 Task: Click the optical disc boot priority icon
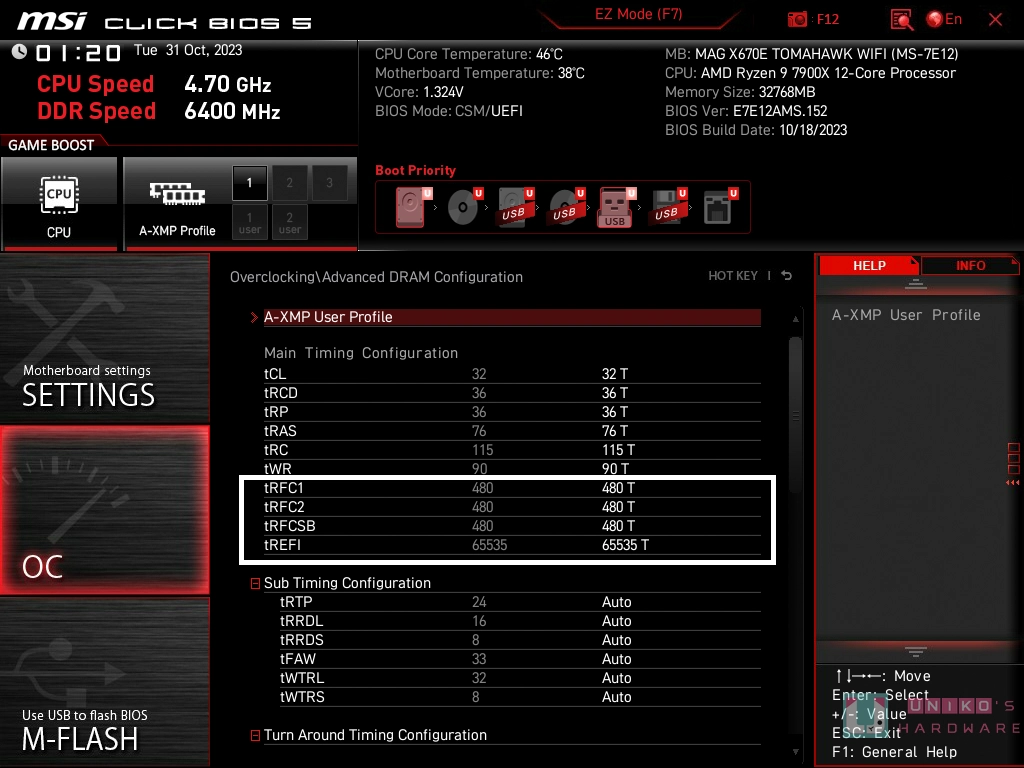(x=464, y=207)
